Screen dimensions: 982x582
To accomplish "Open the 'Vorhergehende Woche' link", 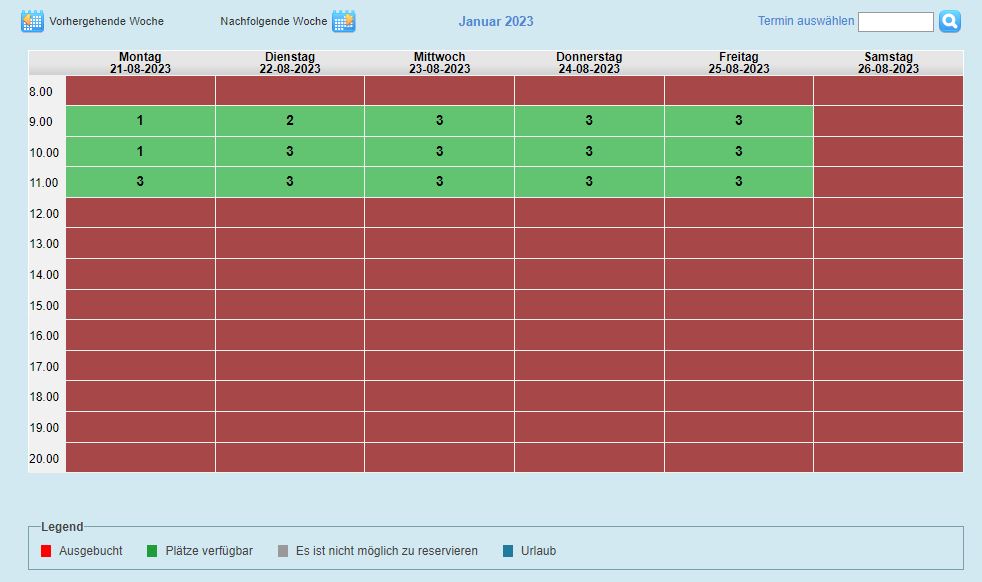I will (106, 21).
